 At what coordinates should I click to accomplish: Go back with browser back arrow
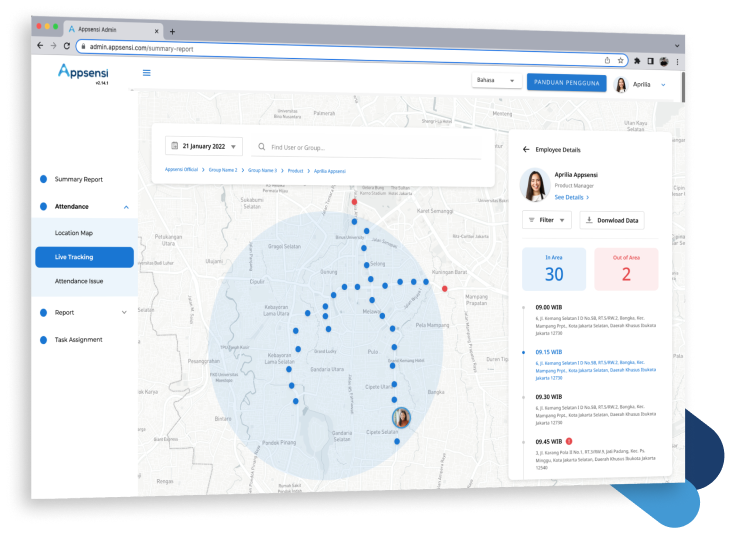coord(40,45)
